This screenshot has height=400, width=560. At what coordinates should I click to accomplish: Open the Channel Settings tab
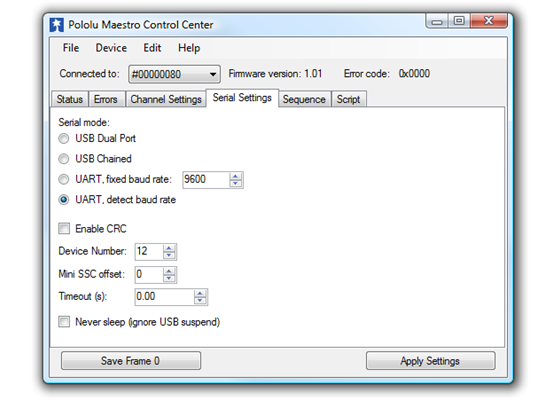pyautogui.click(x=166, y=99)
